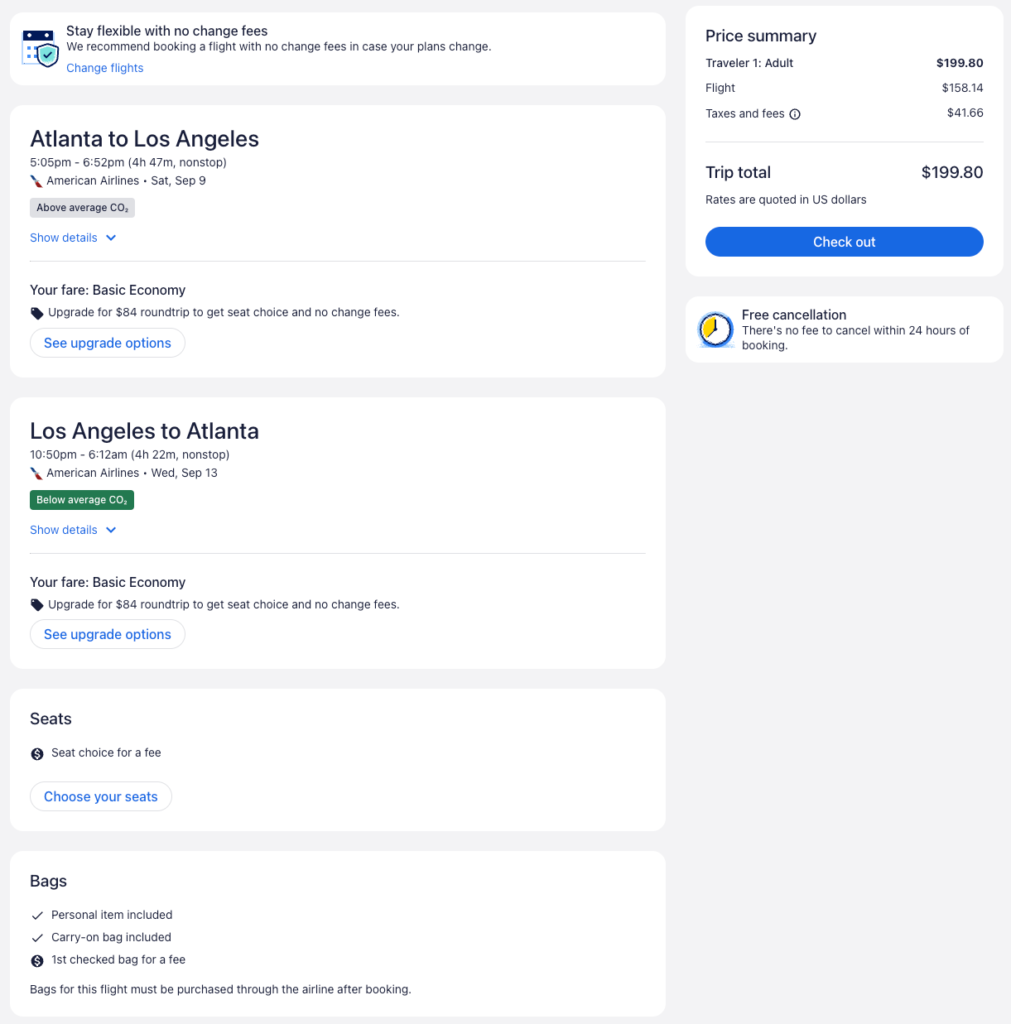
Task: Click the flexible booking calendar shield icon
Action: [x=41, y=48]
